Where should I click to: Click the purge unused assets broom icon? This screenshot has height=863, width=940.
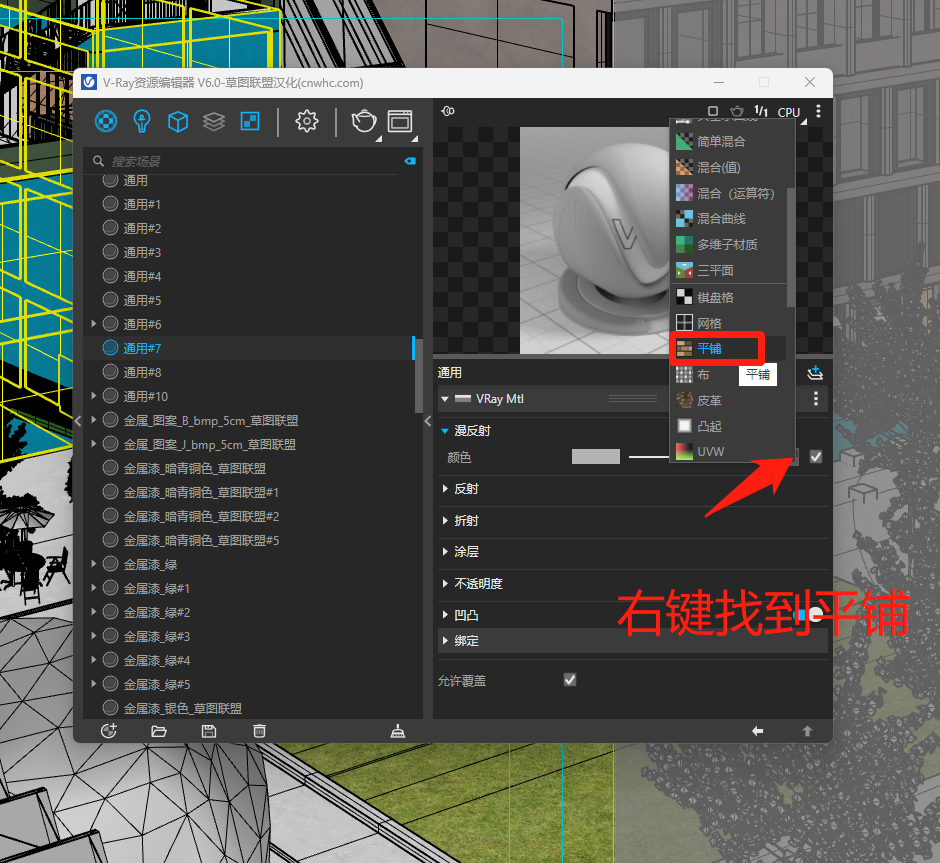pos(397,731)
